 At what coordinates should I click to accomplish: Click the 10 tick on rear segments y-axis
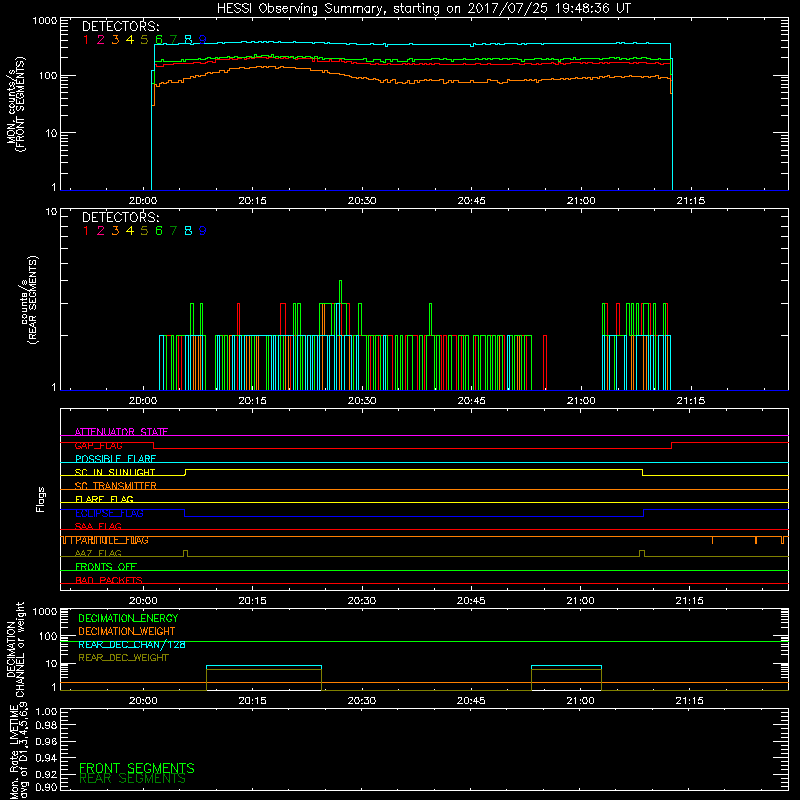click(52, 211)
